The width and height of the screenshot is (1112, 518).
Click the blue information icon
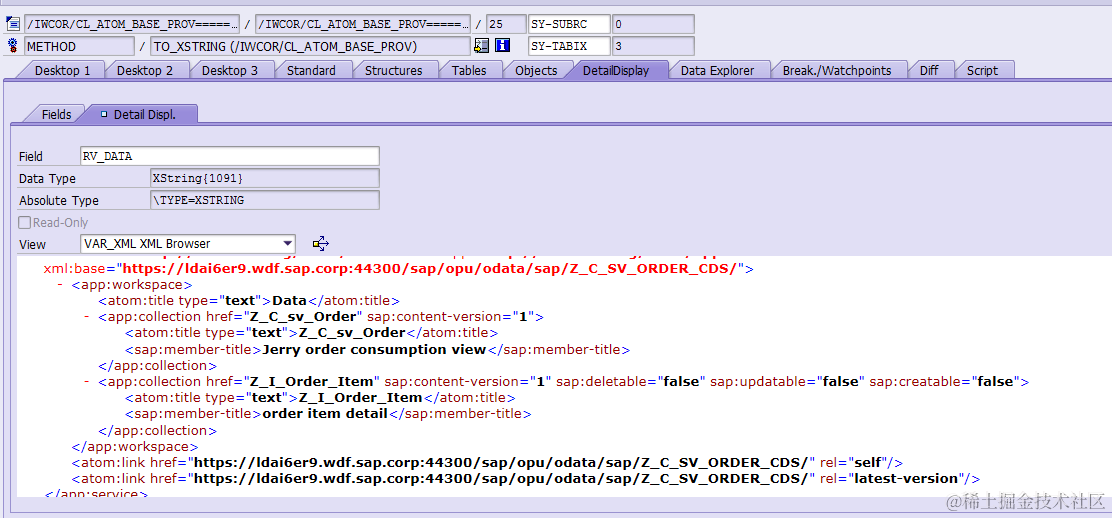tap(503, 46)
